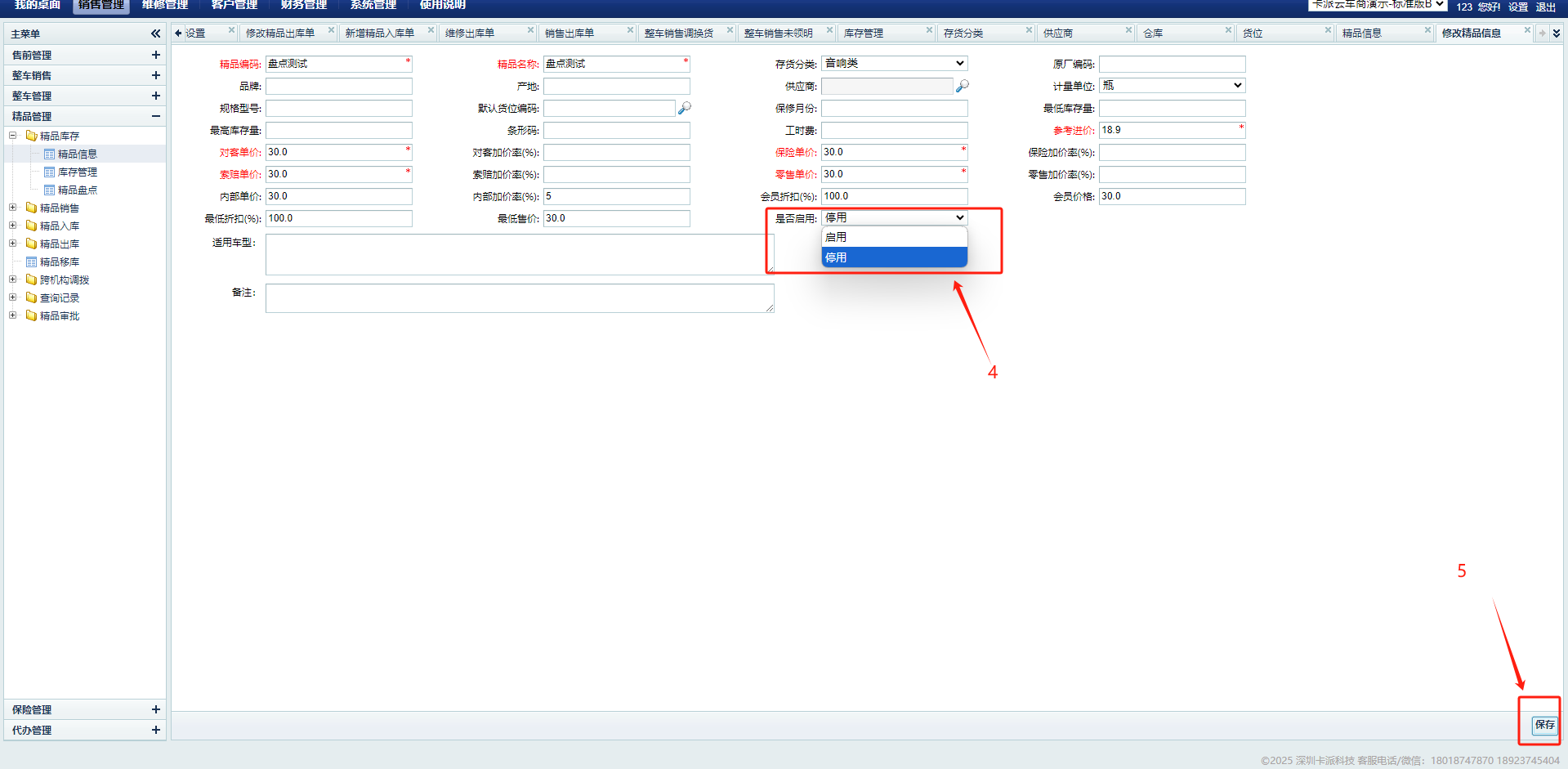The height and width of the screenshot is (769, 1568).
Task: Click the 保存 button
Action: 1543,725
